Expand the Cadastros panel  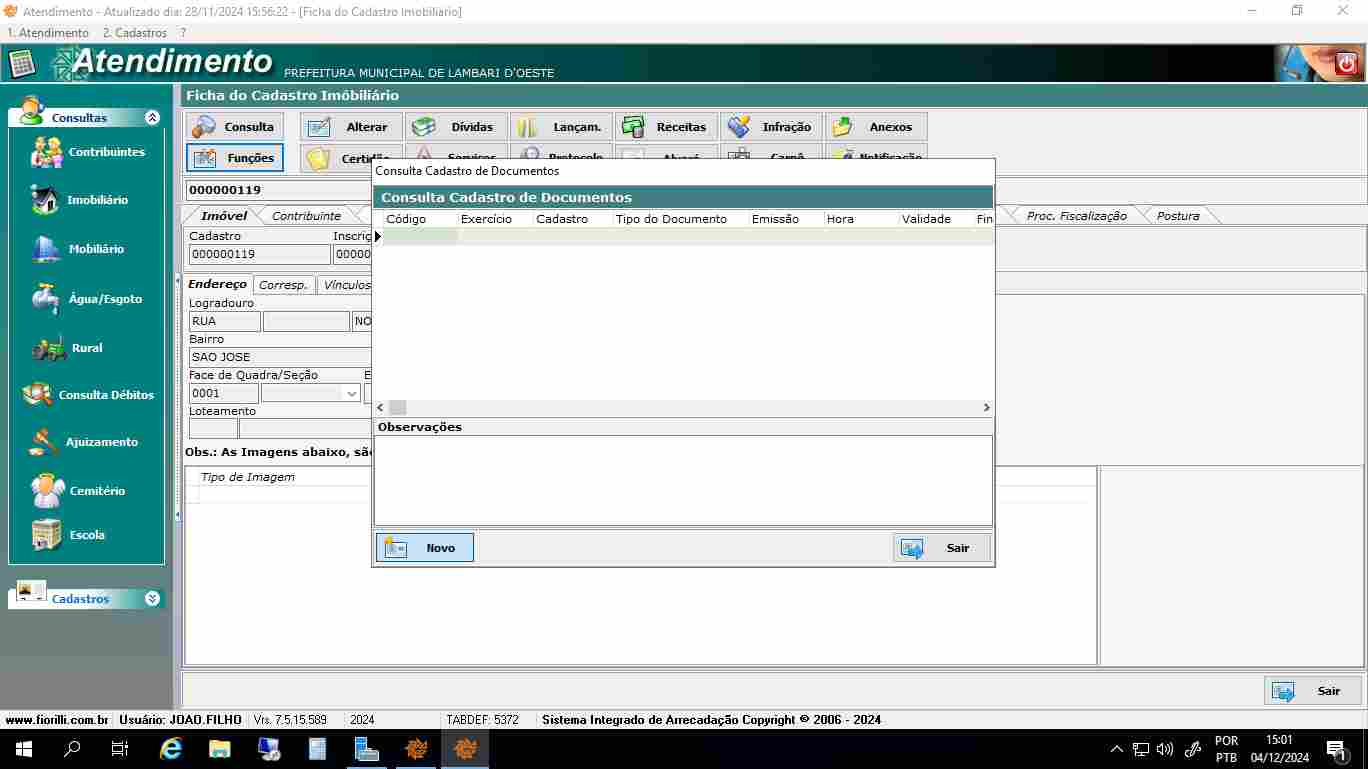click(x=152, y=599)
